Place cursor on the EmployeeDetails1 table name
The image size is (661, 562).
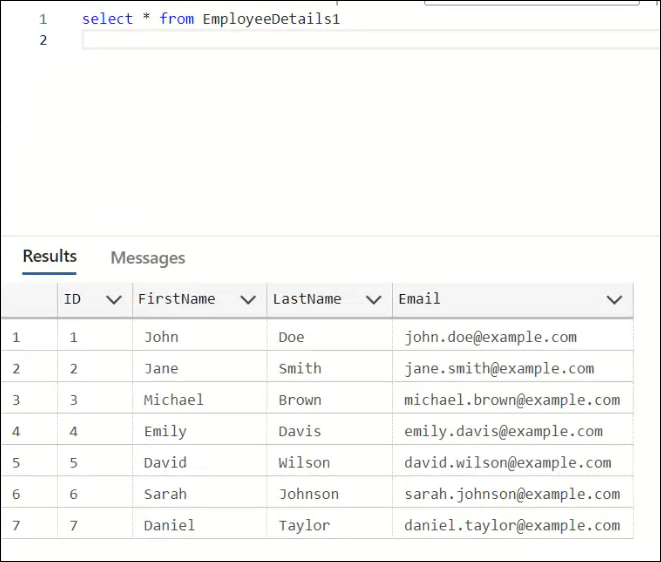tap(271, 19)
